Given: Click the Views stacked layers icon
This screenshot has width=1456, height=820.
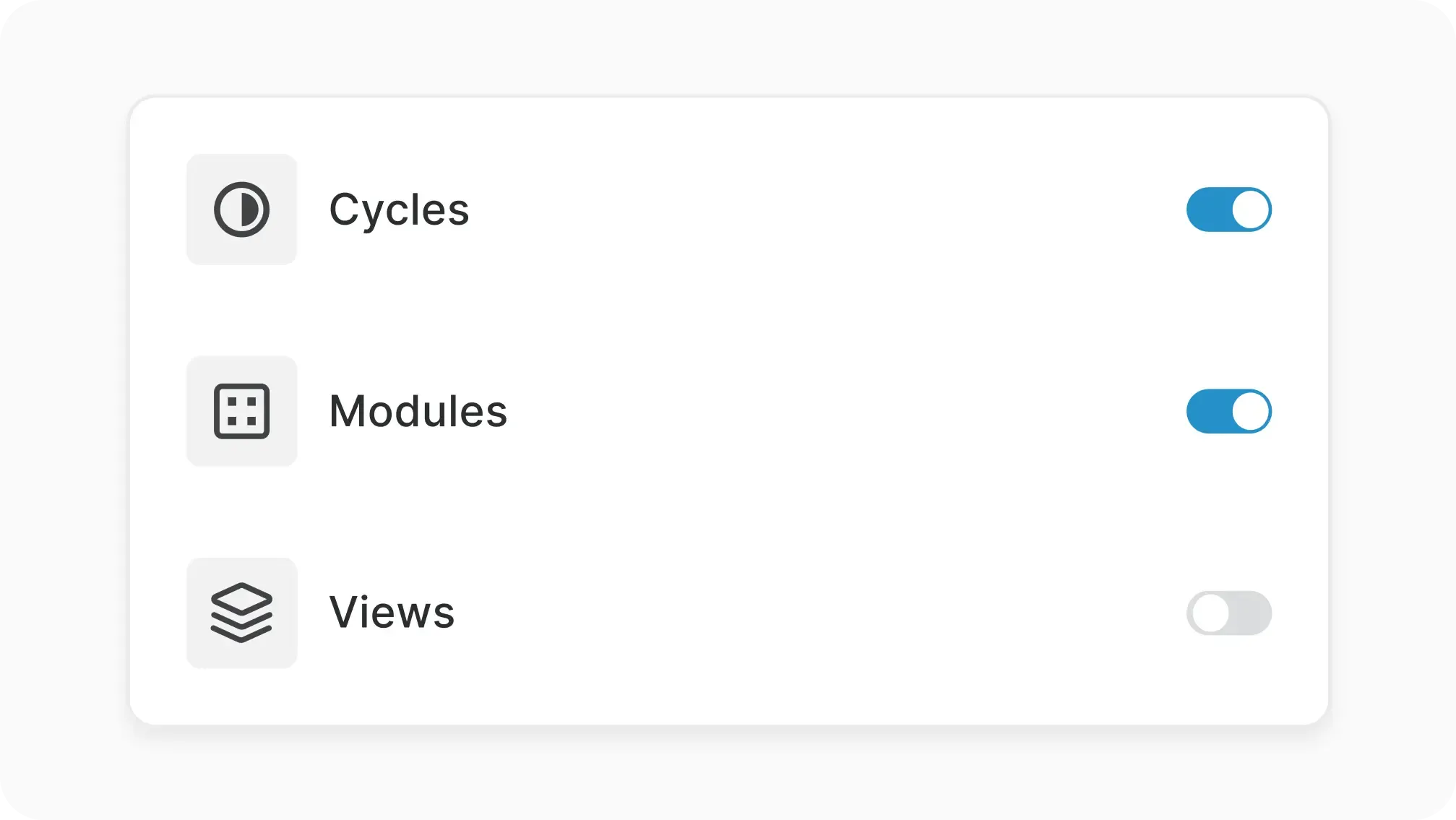Looking at the screenshot, I should point(241,613).
